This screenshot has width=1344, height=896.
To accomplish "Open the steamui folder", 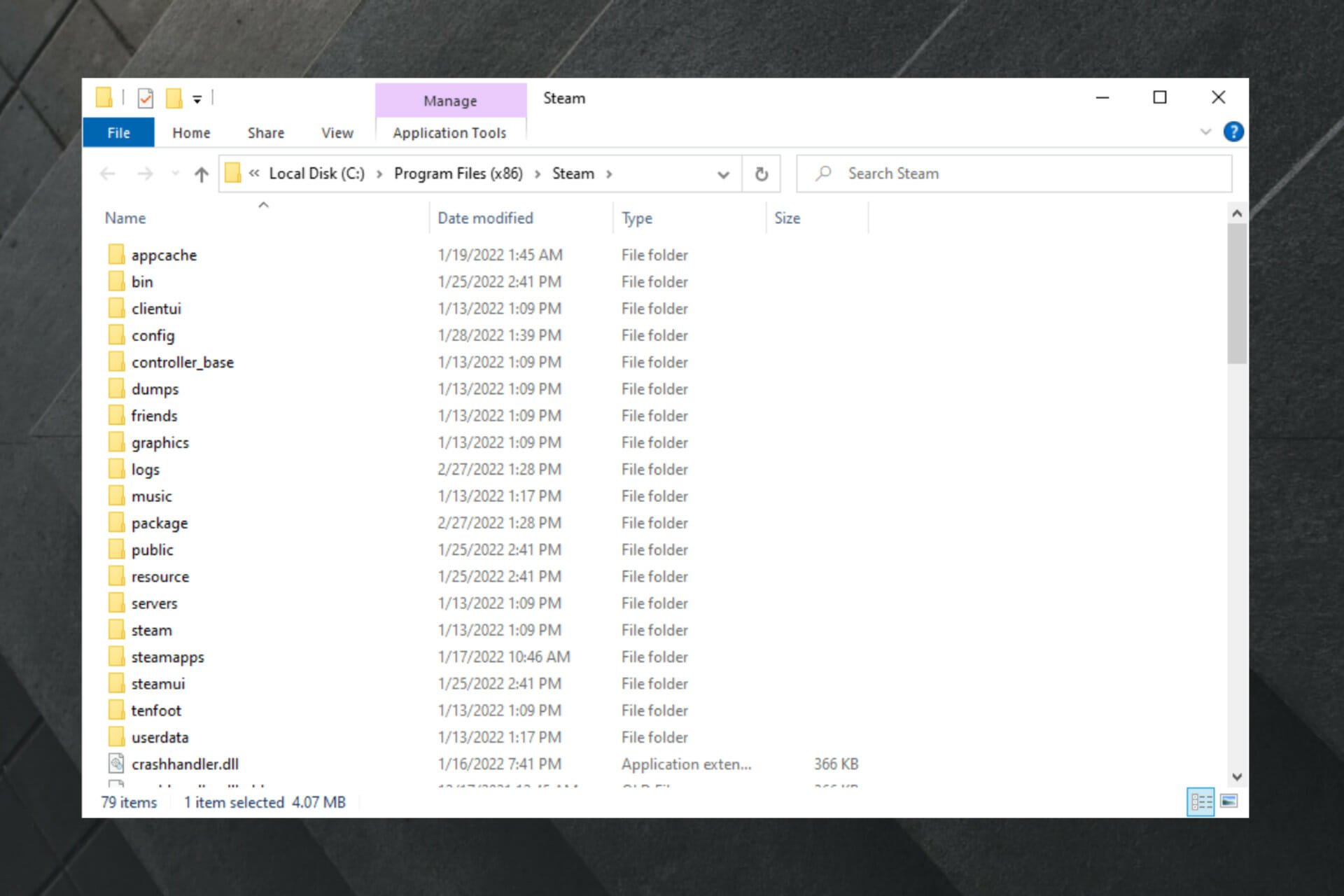I will 157,683.
